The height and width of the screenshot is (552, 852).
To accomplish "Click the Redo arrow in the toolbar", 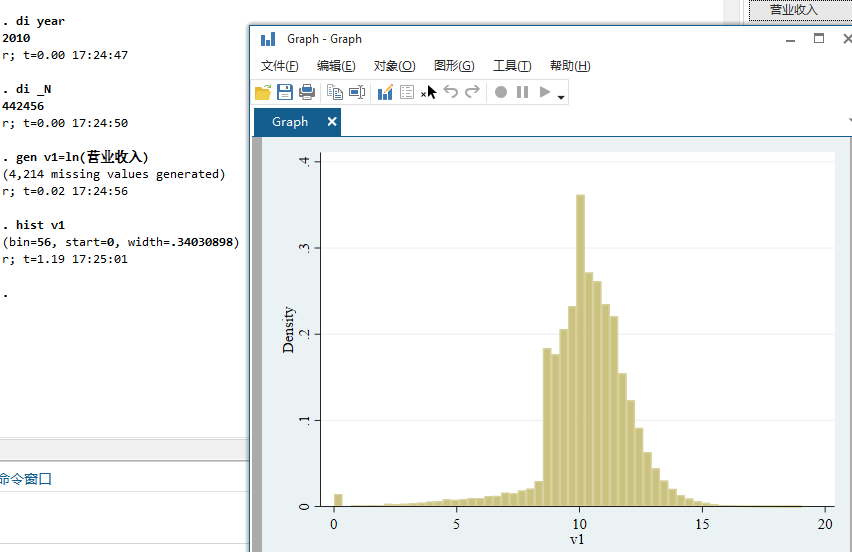I will 473,92.
